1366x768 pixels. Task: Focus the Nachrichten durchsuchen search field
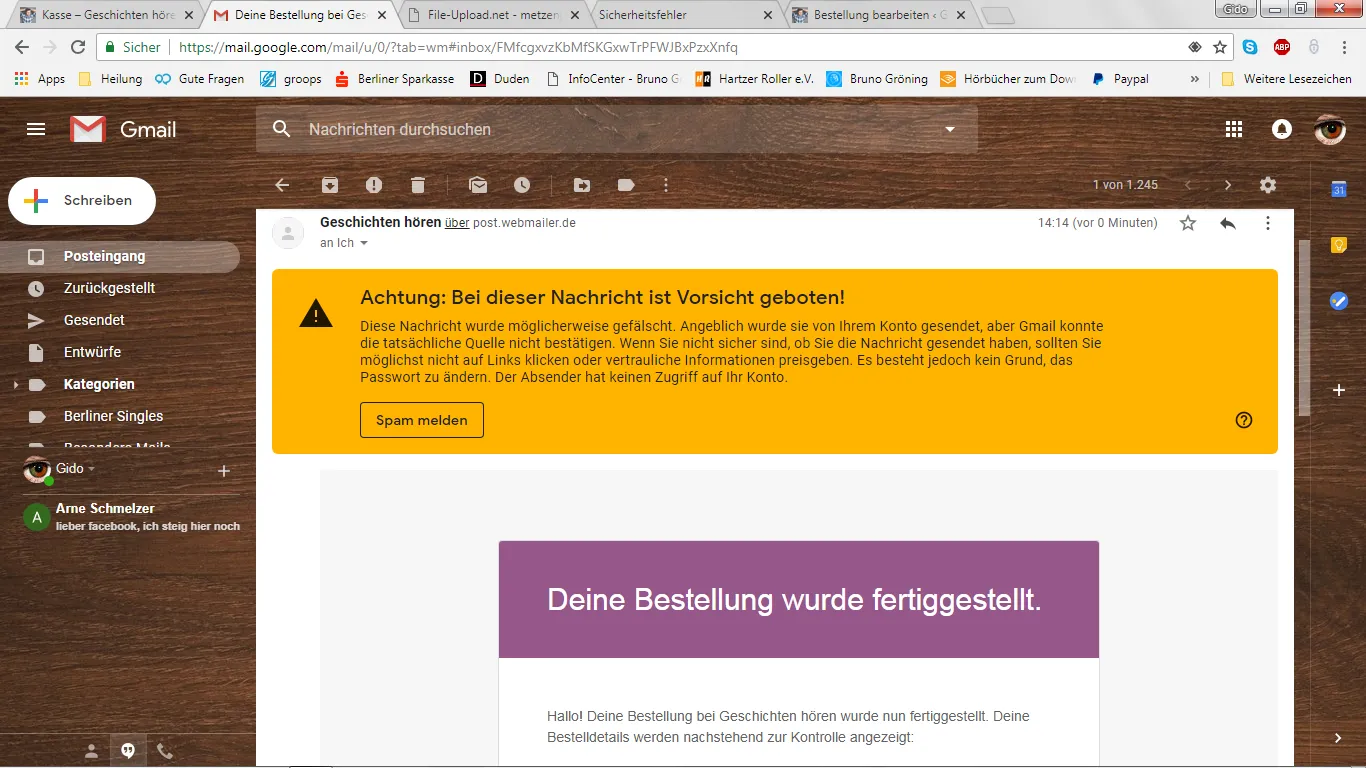pos(616,129)
